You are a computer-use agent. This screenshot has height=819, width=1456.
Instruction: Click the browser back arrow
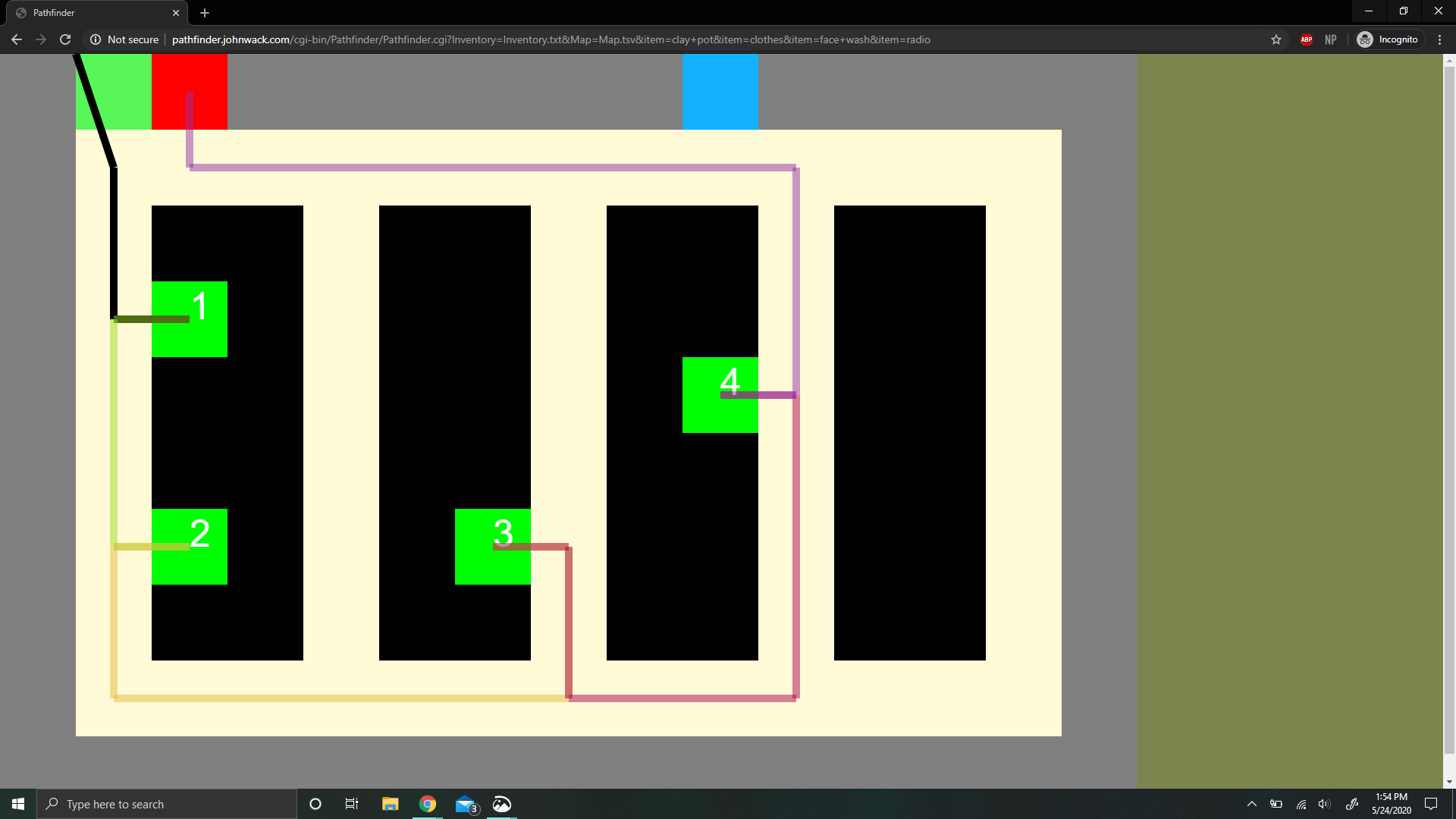coord(17,39)
